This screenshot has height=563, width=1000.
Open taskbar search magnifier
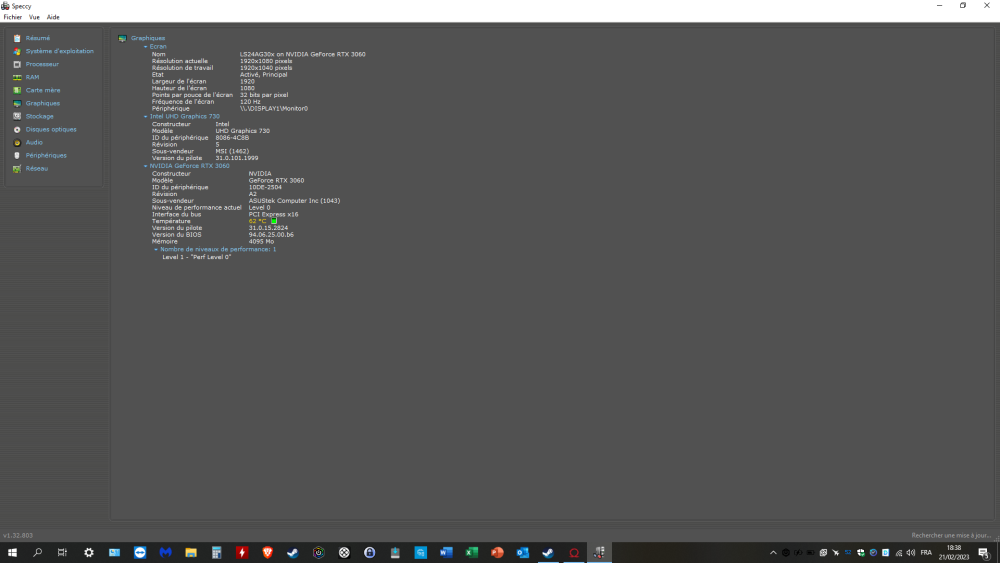(38, 553)
